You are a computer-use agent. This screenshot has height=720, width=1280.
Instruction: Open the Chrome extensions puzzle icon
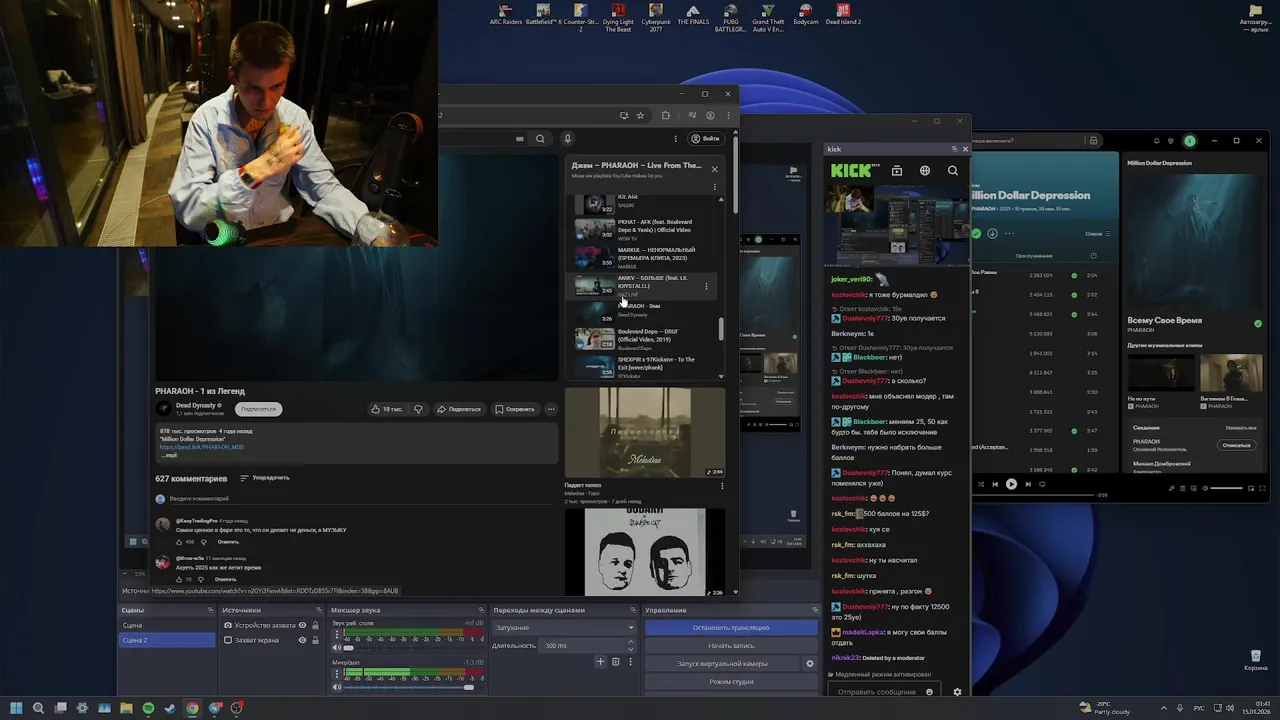(x=665, y=115)
